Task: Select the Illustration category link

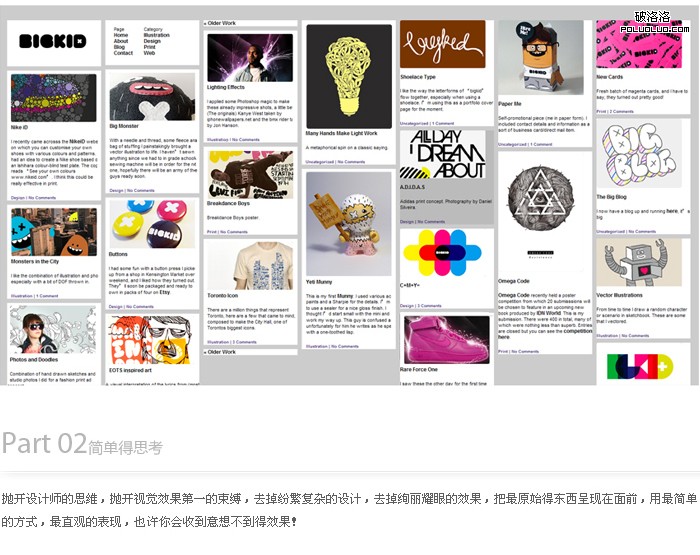Action: pos(156,36)
